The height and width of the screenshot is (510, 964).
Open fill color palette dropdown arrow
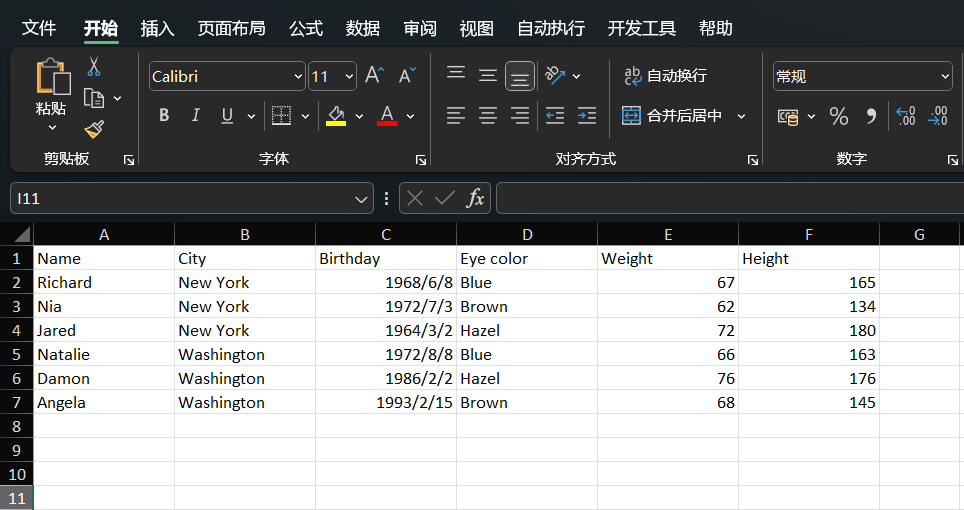coord(359,116)
